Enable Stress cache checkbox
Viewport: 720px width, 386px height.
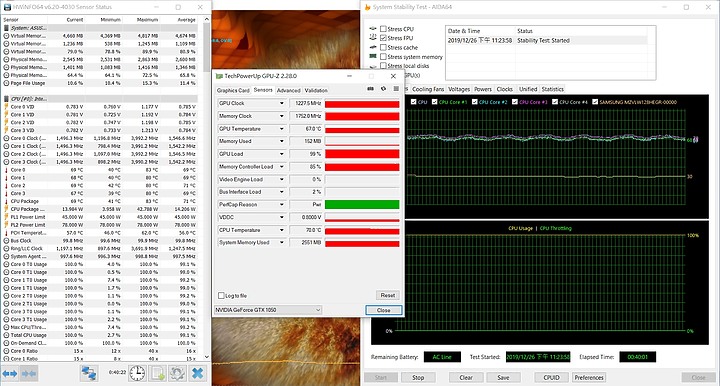[383, 47]
